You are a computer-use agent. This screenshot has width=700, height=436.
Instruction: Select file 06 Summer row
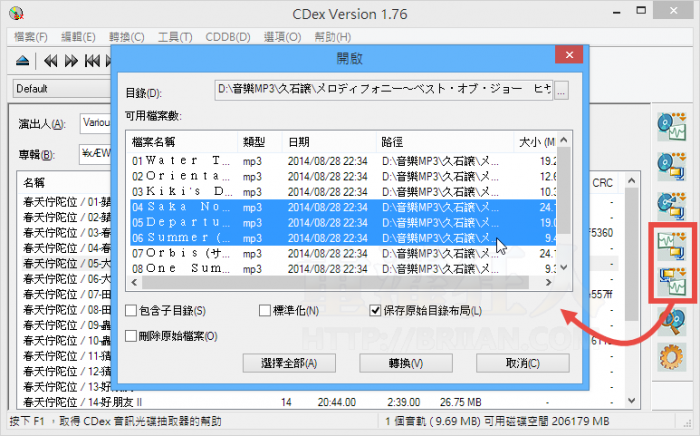point(343,238)
